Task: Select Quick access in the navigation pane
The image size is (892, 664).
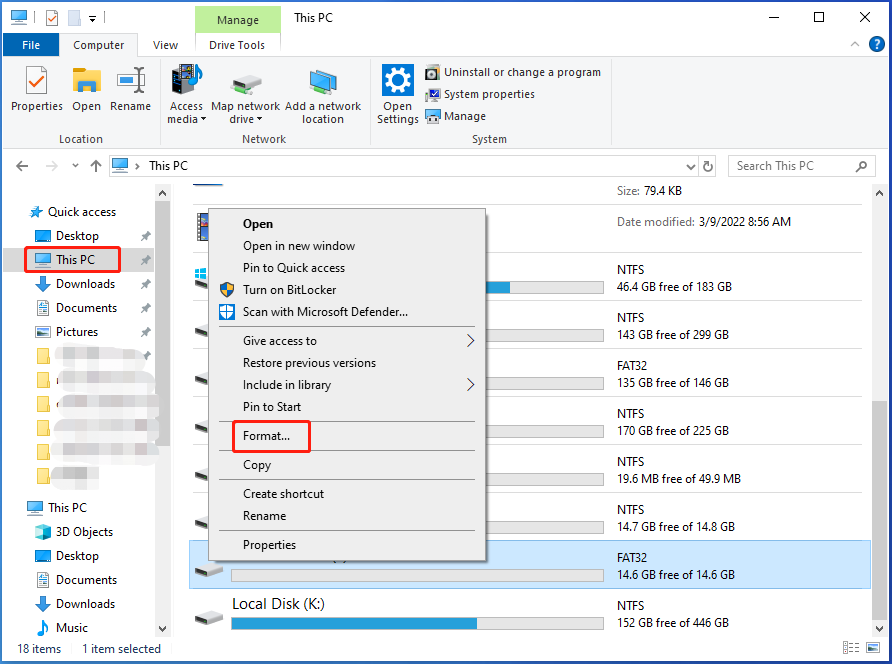Action: [x=72, y=212]
